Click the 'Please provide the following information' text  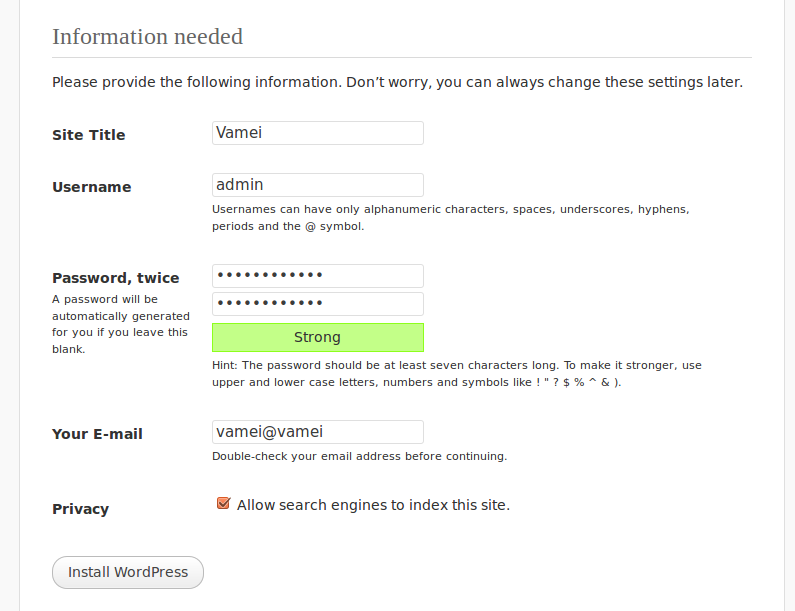397,82
